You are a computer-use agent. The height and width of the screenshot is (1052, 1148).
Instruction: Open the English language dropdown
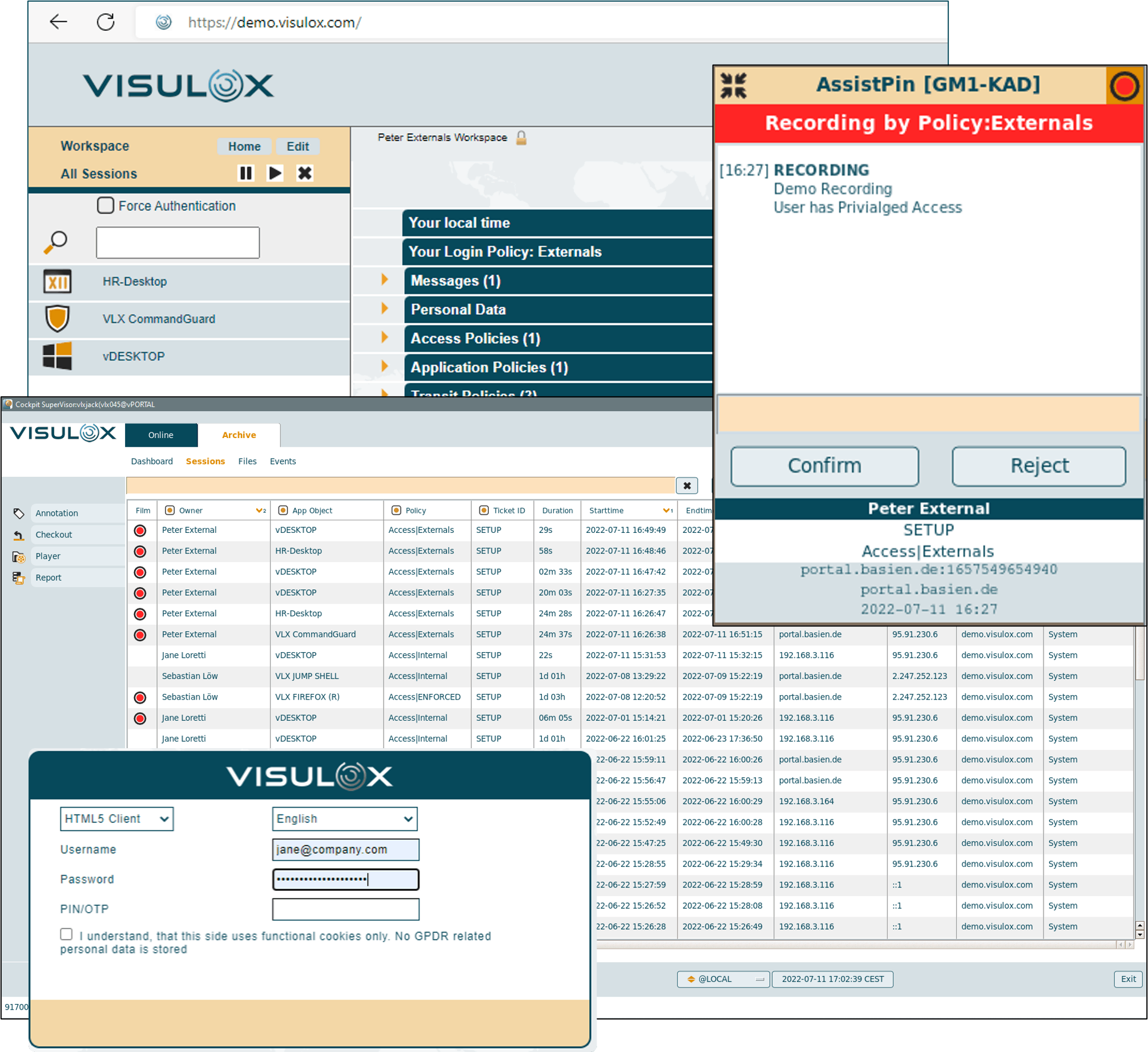344,819
